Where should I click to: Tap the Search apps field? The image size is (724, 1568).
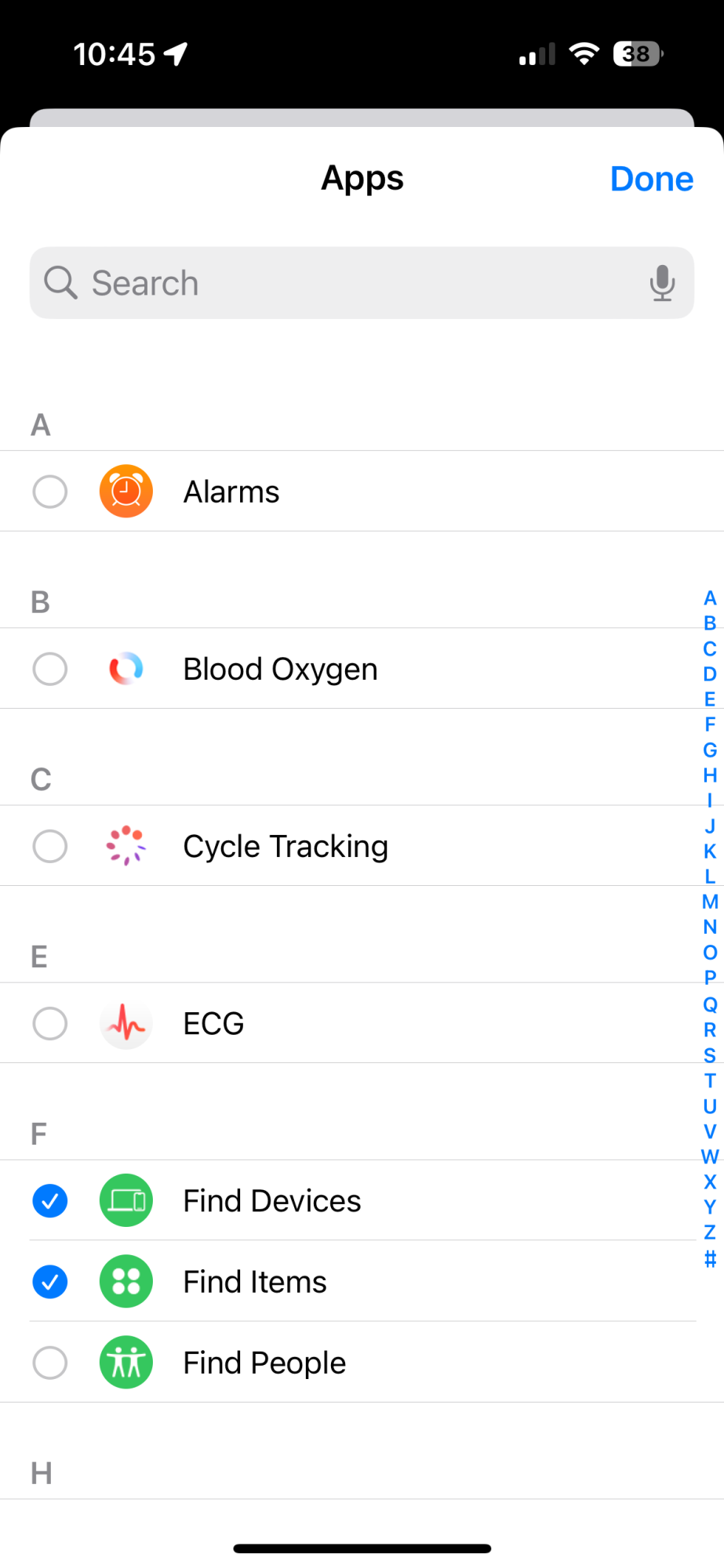pos(362,283)
